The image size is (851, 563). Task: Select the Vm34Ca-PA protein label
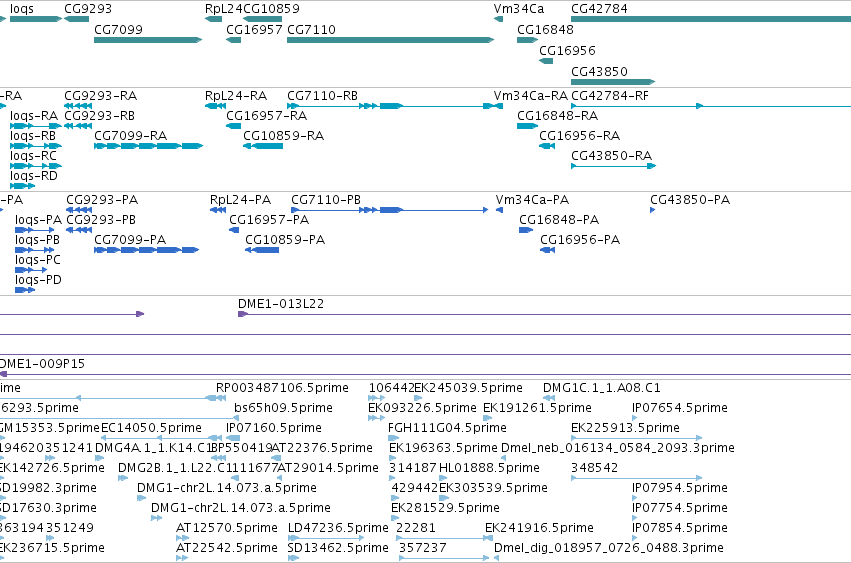(x=532, y=200)
